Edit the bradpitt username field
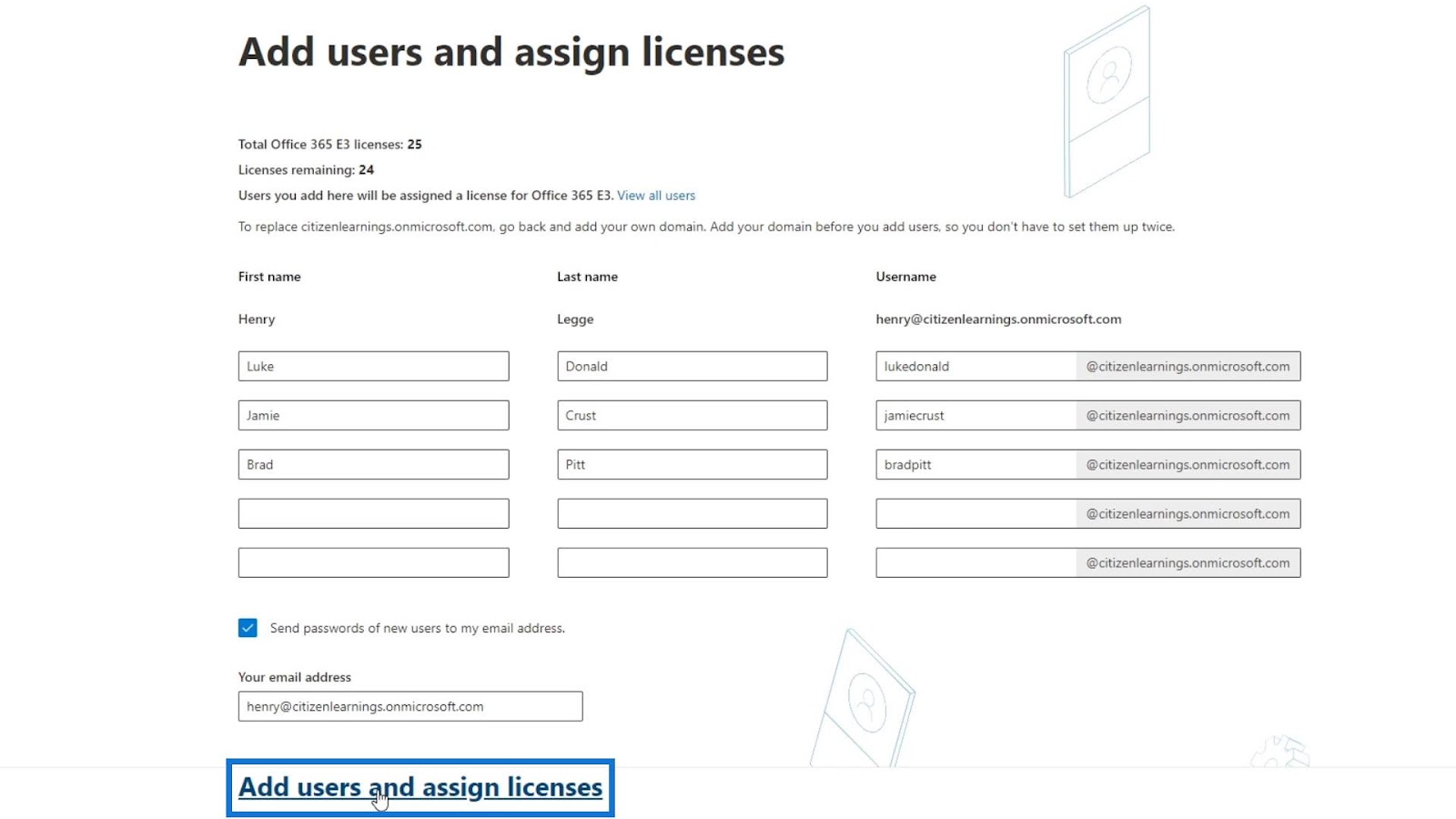1456x819 pixels. (976, 465)
